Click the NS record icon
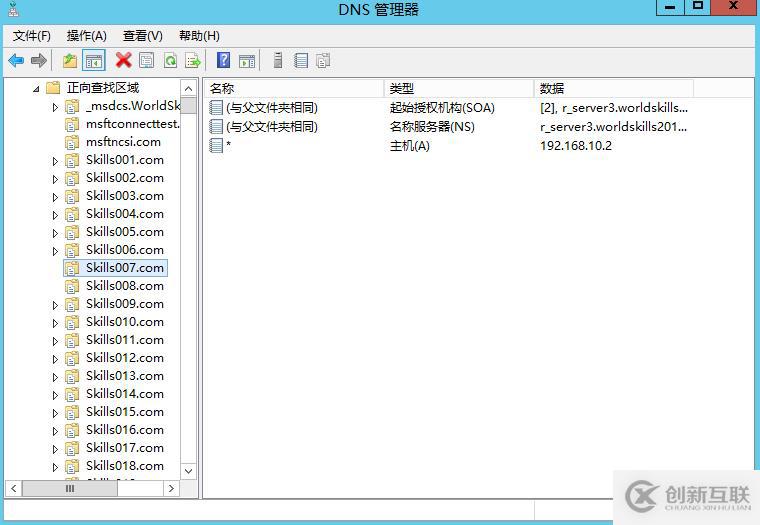Viewport: 760px width, 525px height. click(216, 127)
